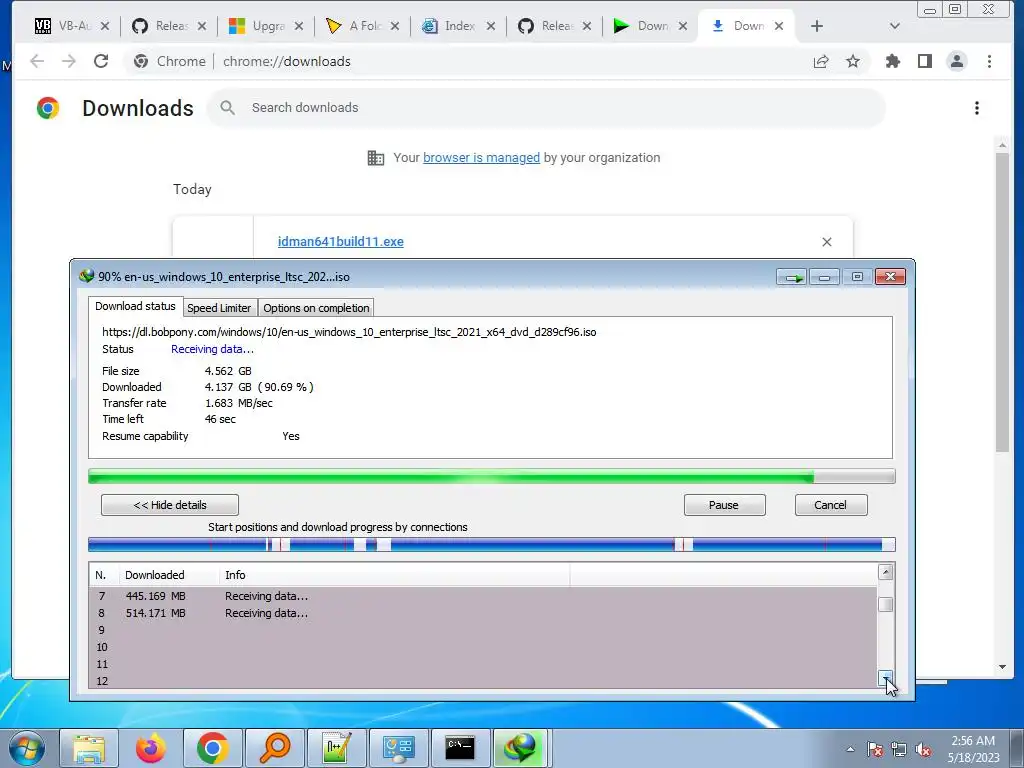
Task: Open the Action Center flag icon
Action: coord(874,749)
